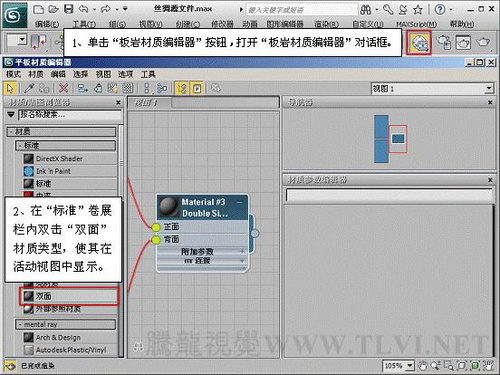Close the Navigator (导航器) panel

(490, 102)
